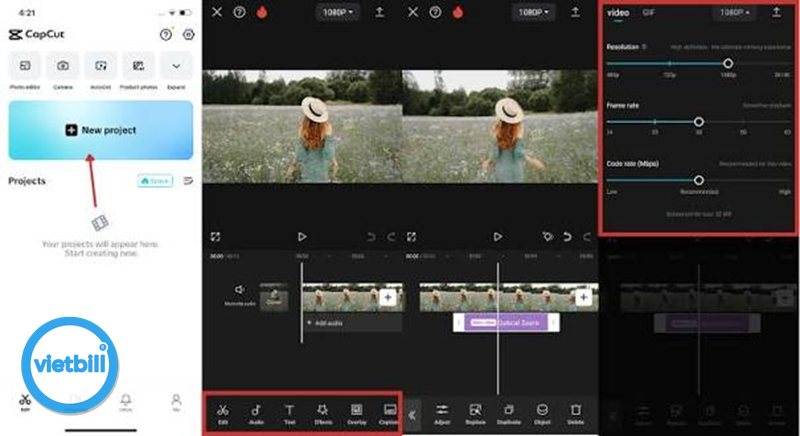Open the projects list manage icon
Image resolution: width=800 pixels, height=436 pixels.
coord(188,181)
